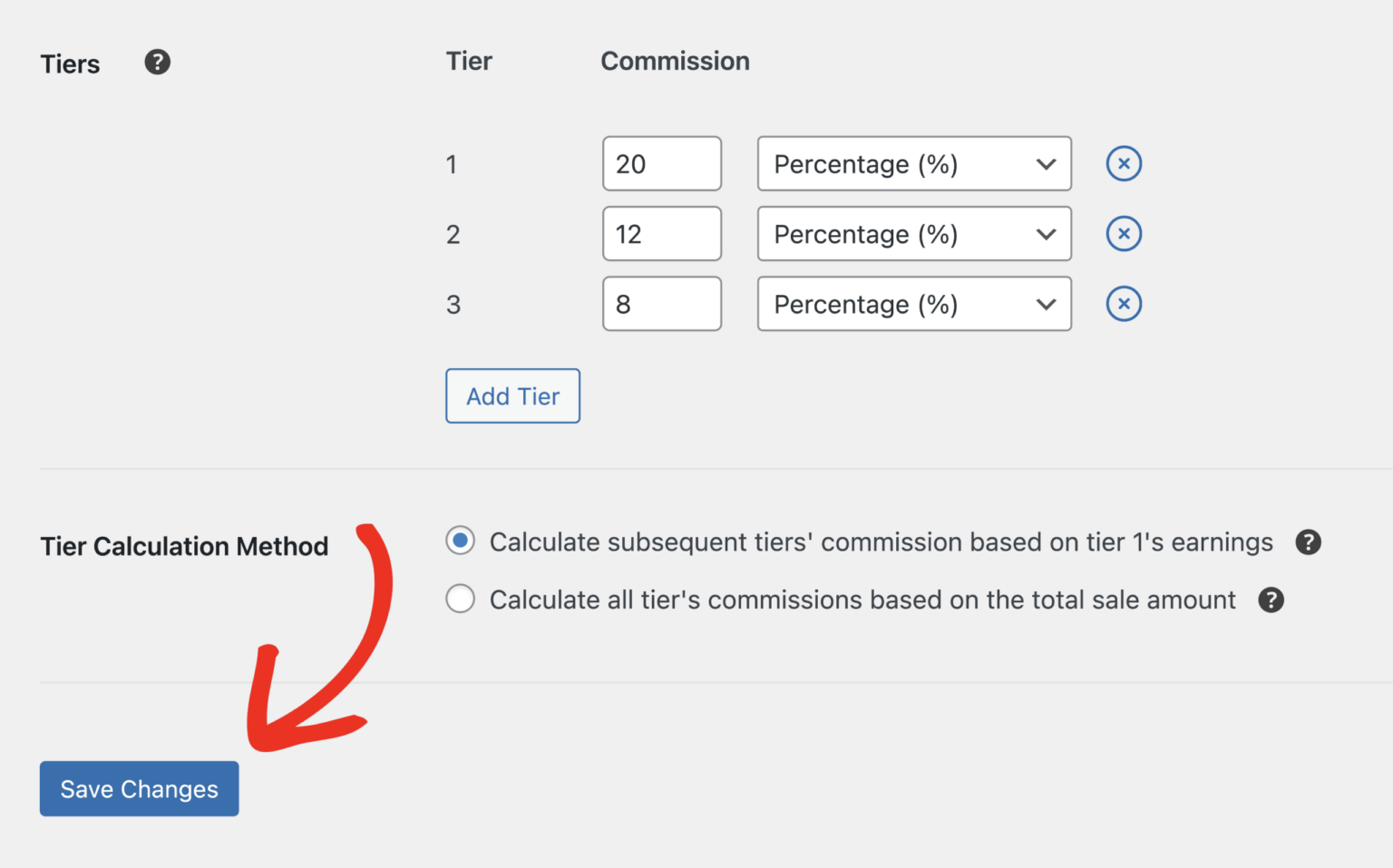Remove the tier 2 commission row
The height and width of the screenshot is (868, 1393).
(x=1124, y=233)
